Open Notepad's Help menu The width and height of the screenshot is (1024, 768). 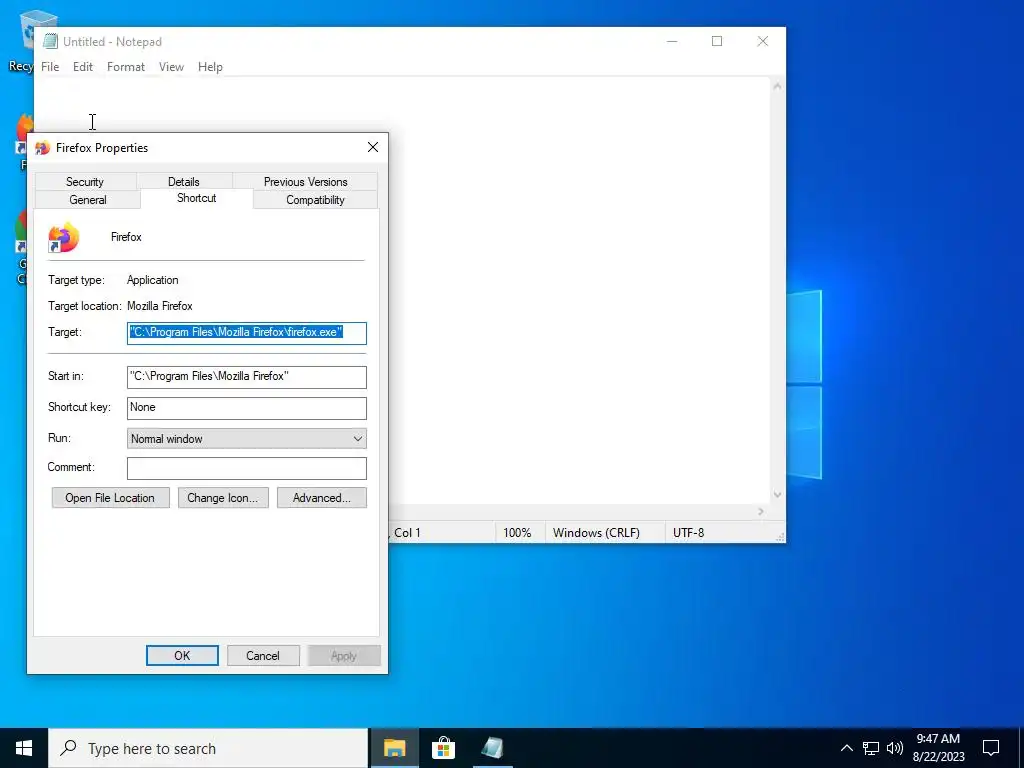pyautogui.click(x=210, y=67)
